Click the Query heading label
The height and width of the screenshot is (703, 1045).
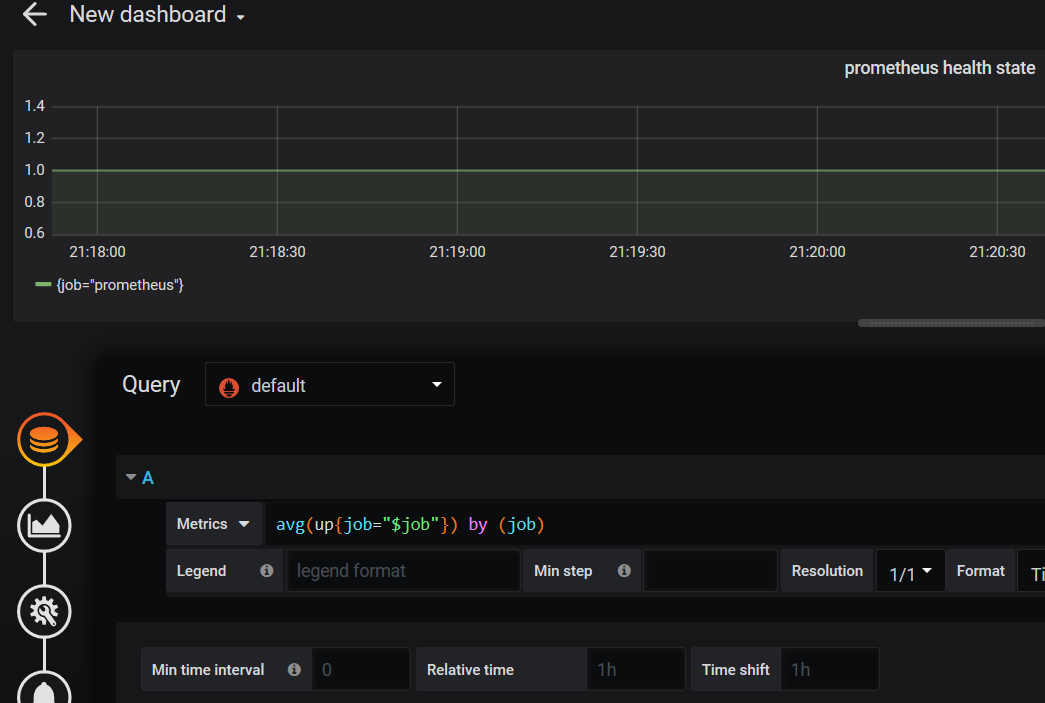click(x=151, y=384)
